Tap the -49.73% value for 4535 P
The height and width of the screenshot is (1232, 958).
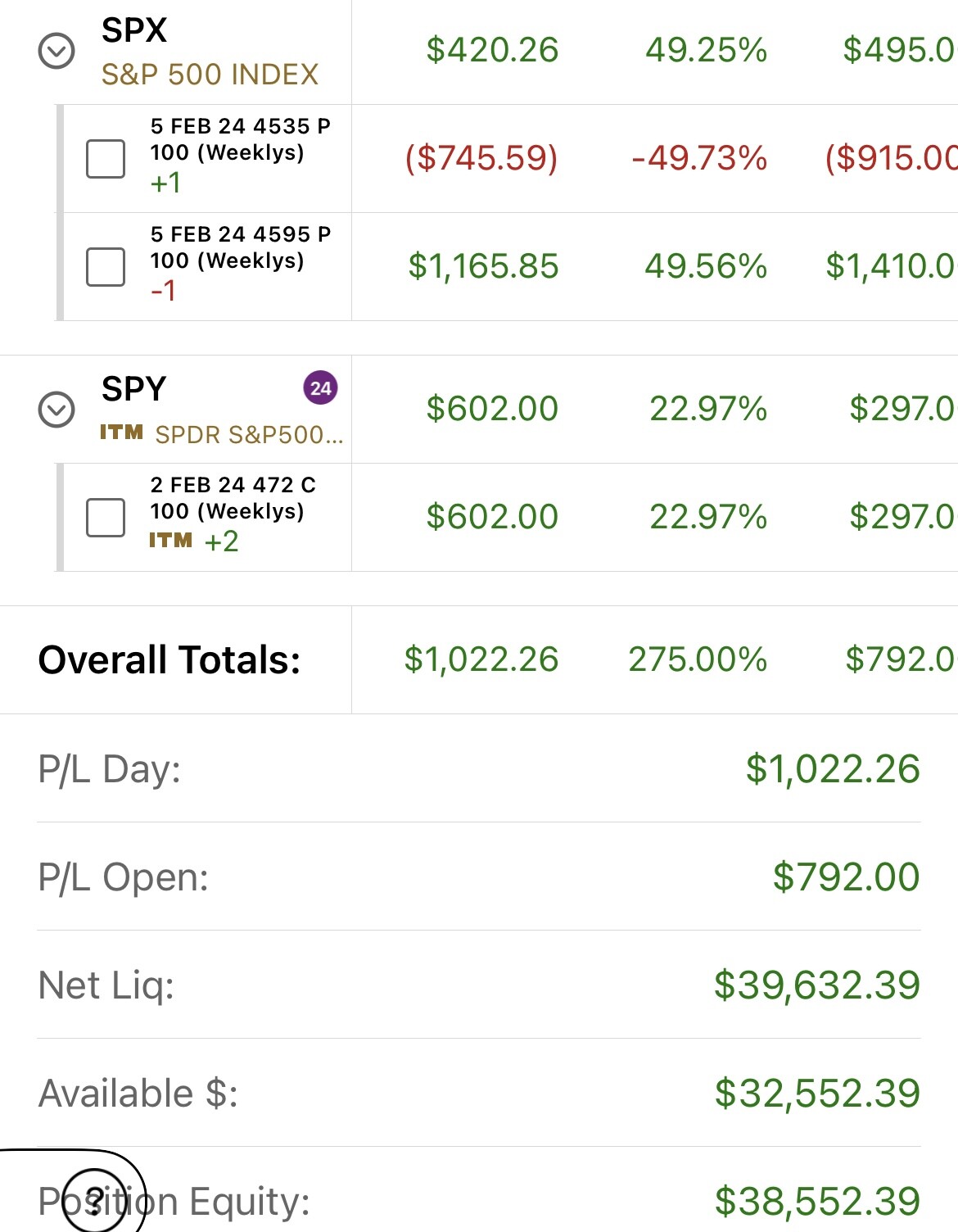pyautogui.click(x=699, y=157)
